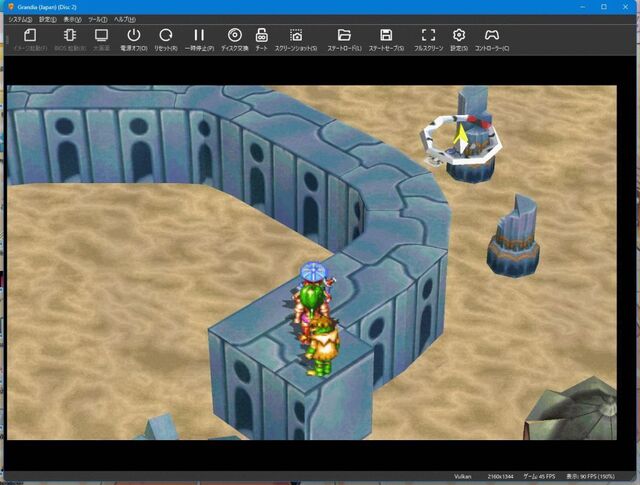
Task: Click the 2160x1344 resolution status text
Action: (500, 476)
